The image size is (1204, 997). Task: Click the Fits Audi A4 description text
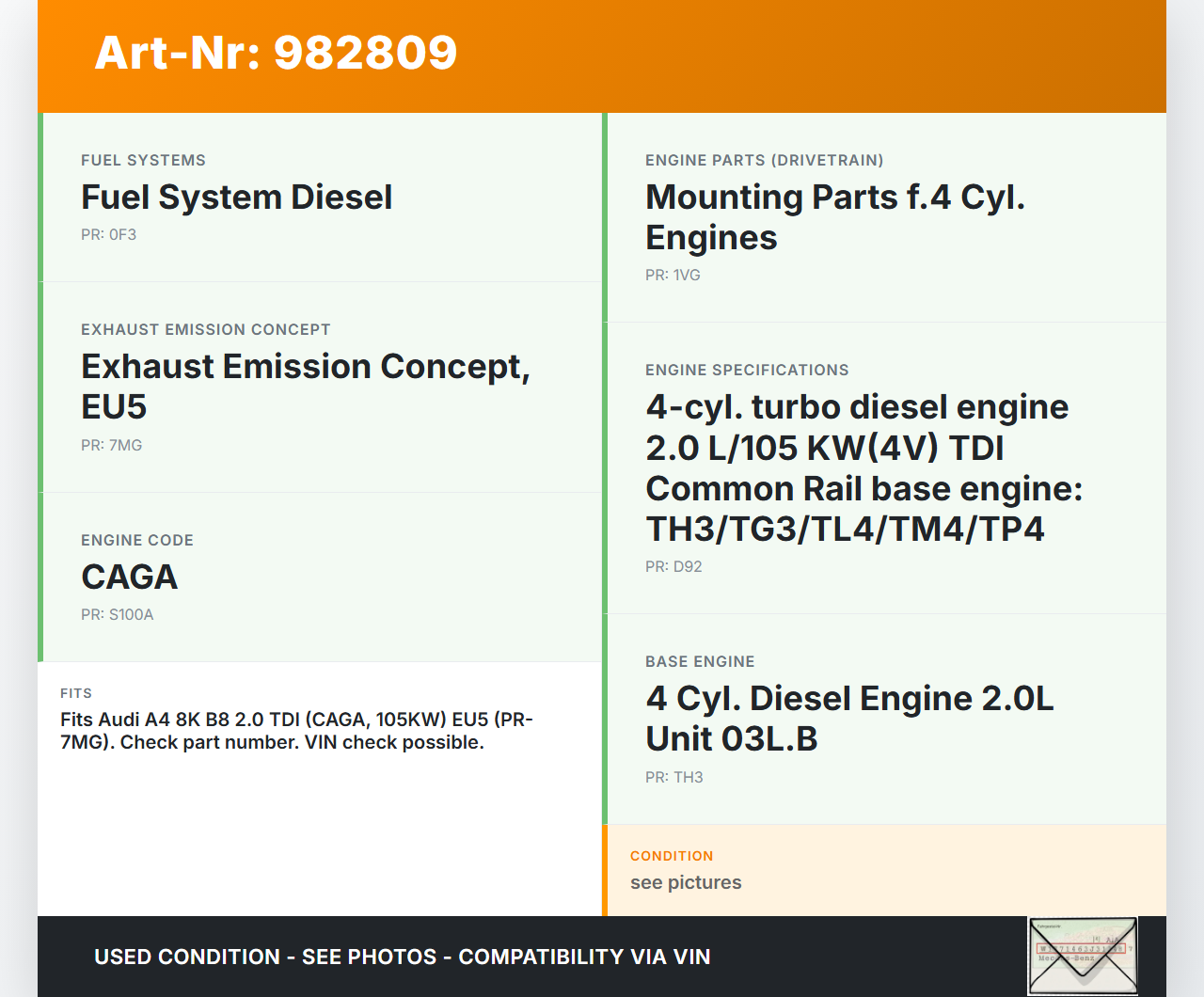(x=296, y=731)
